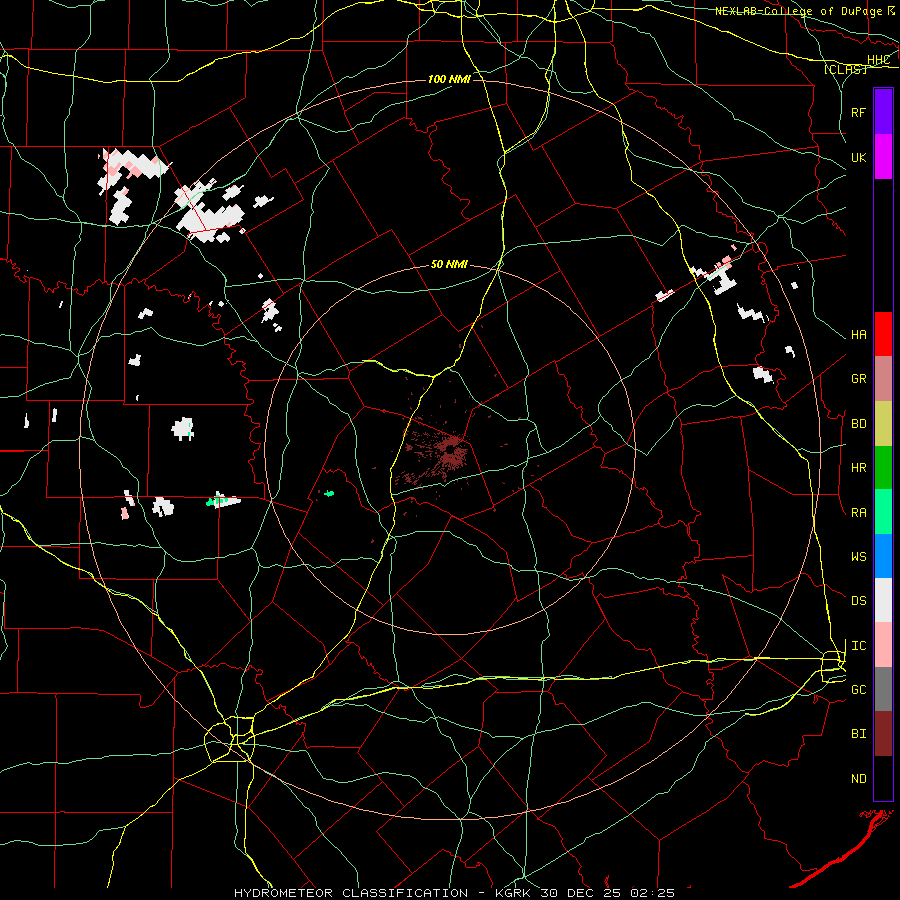
Task: Click the HA legend label
Action: (x=858, y=334)
